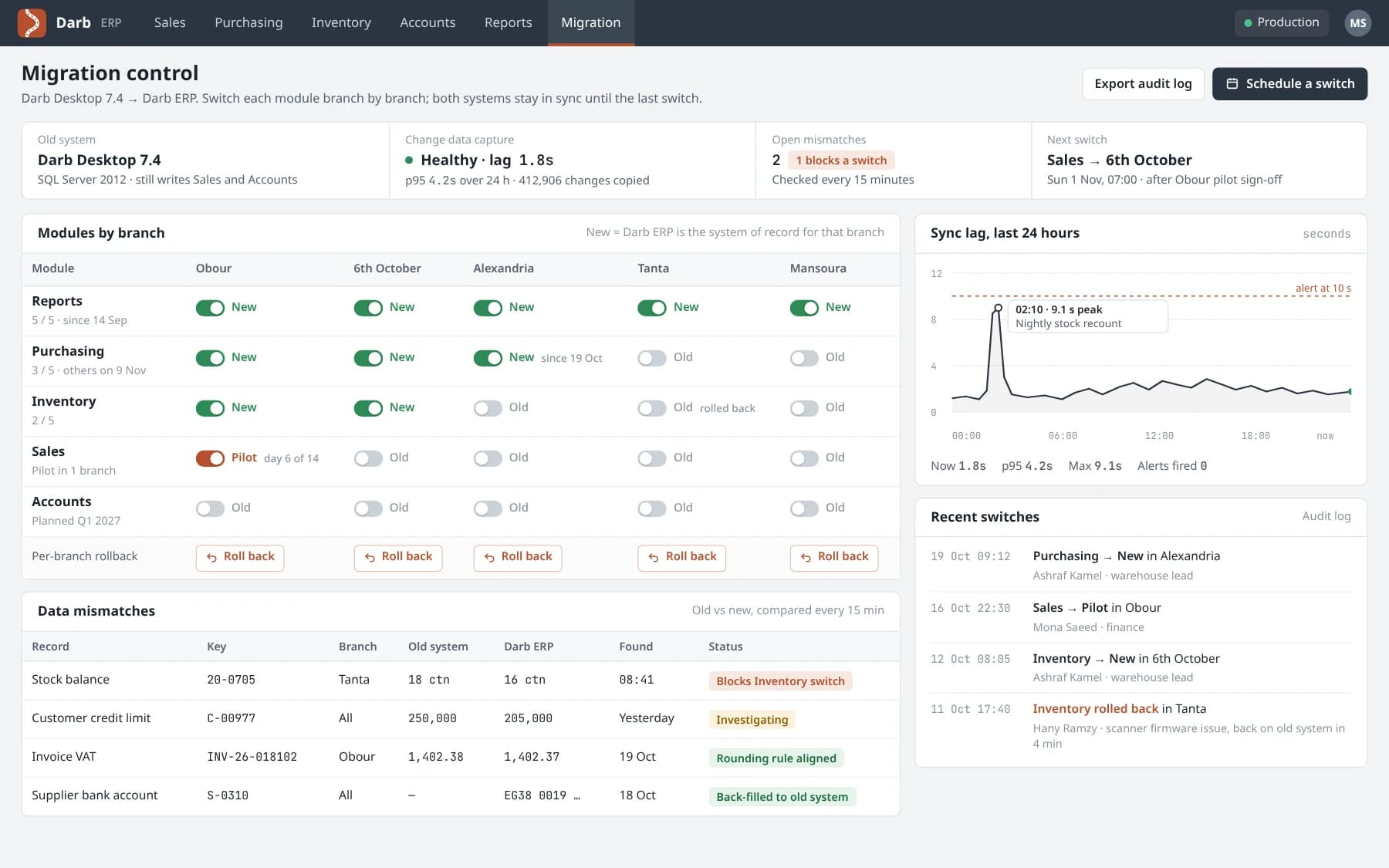This screenshot has height=868, width=1389.
Task: Select mismatch key C-00977
Action: click(x=231, y=718)
